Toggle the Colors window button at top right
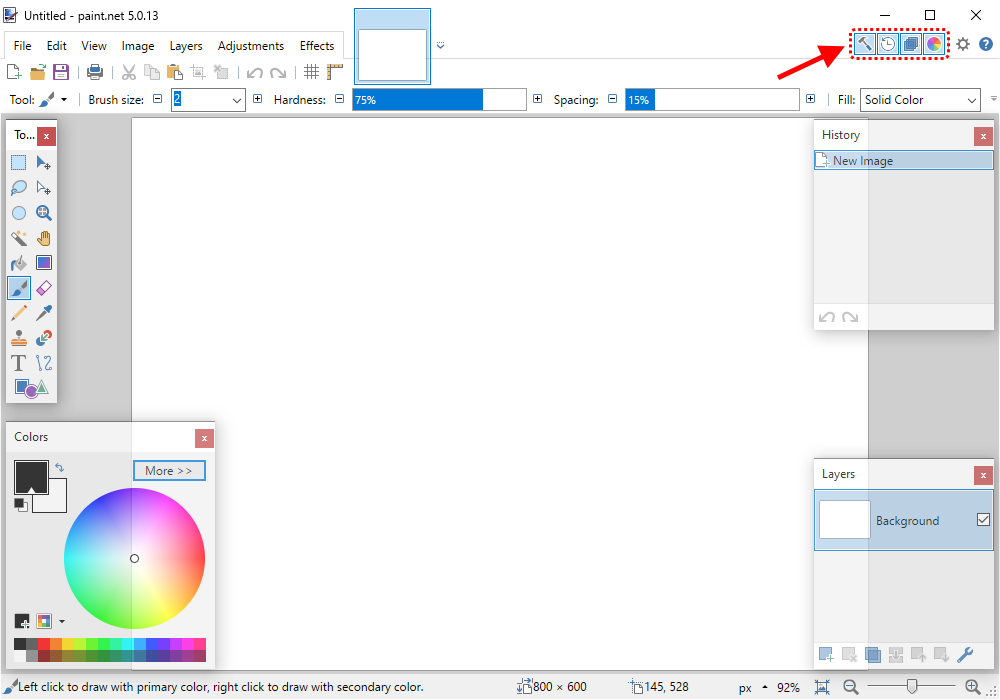Image resolution: width=1000 pixels, height=700 pixels. [934, 44]
